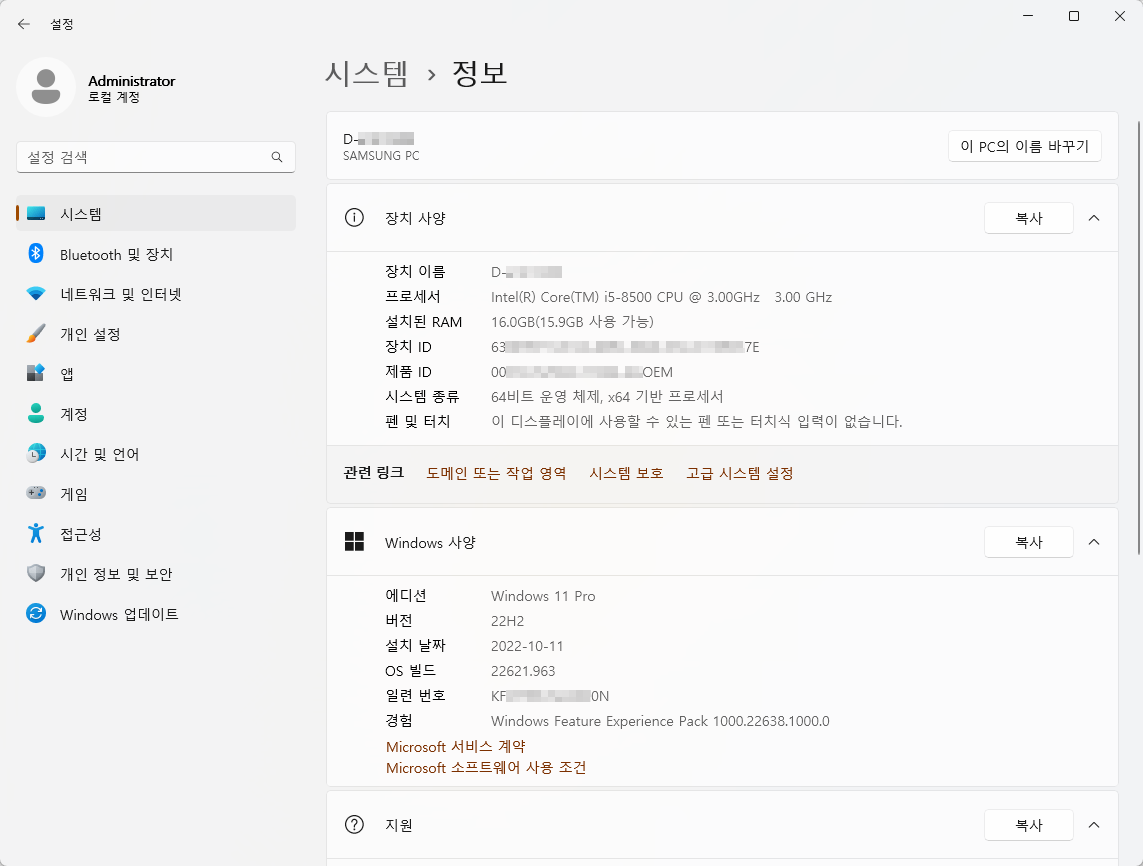Click the paintbrush personalization icon
The height and width of the screenshot is (866, 1143).
[36, 334]
